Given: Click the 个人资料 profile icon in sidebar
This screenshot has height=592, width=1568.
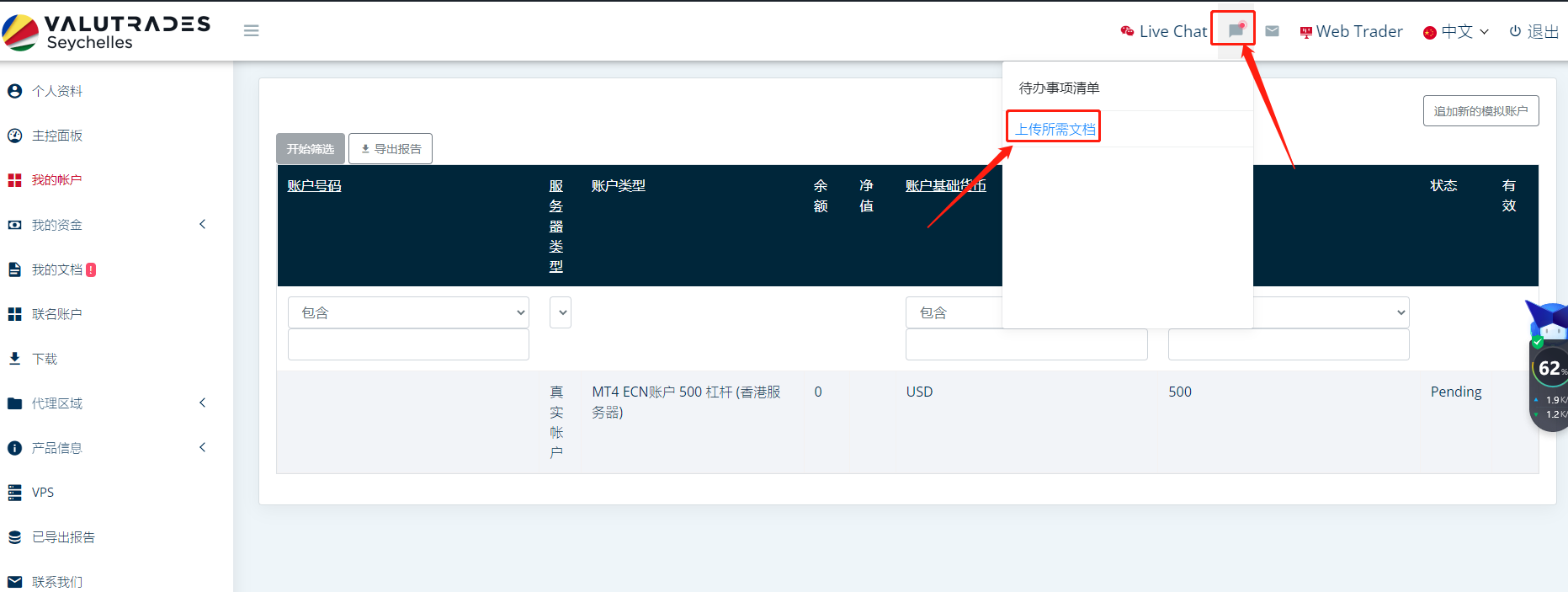Looking at the screenshot, I should click(x=14, y=91).
